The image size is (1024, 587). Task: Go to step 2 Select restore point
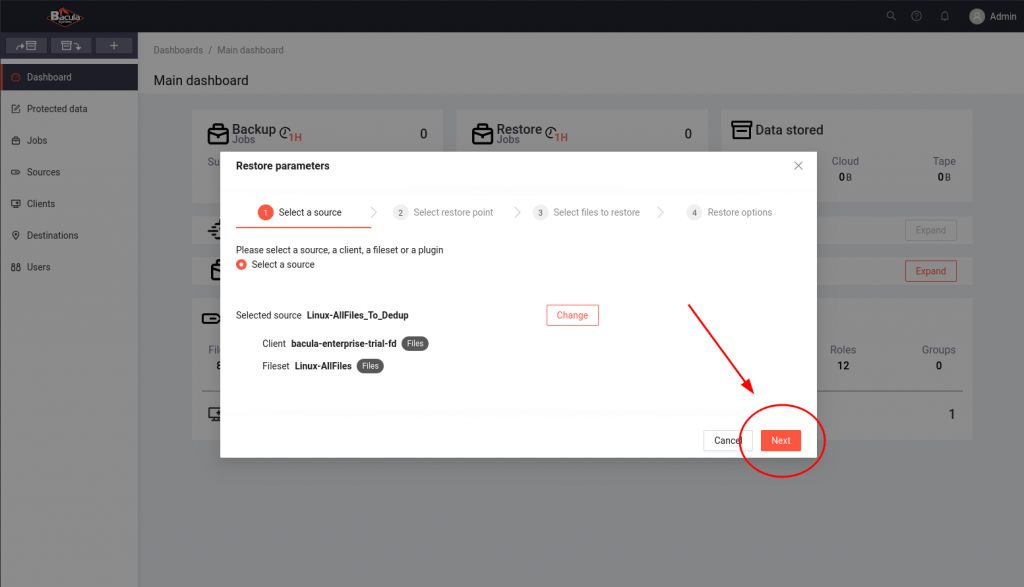click(x=446, y=212)
